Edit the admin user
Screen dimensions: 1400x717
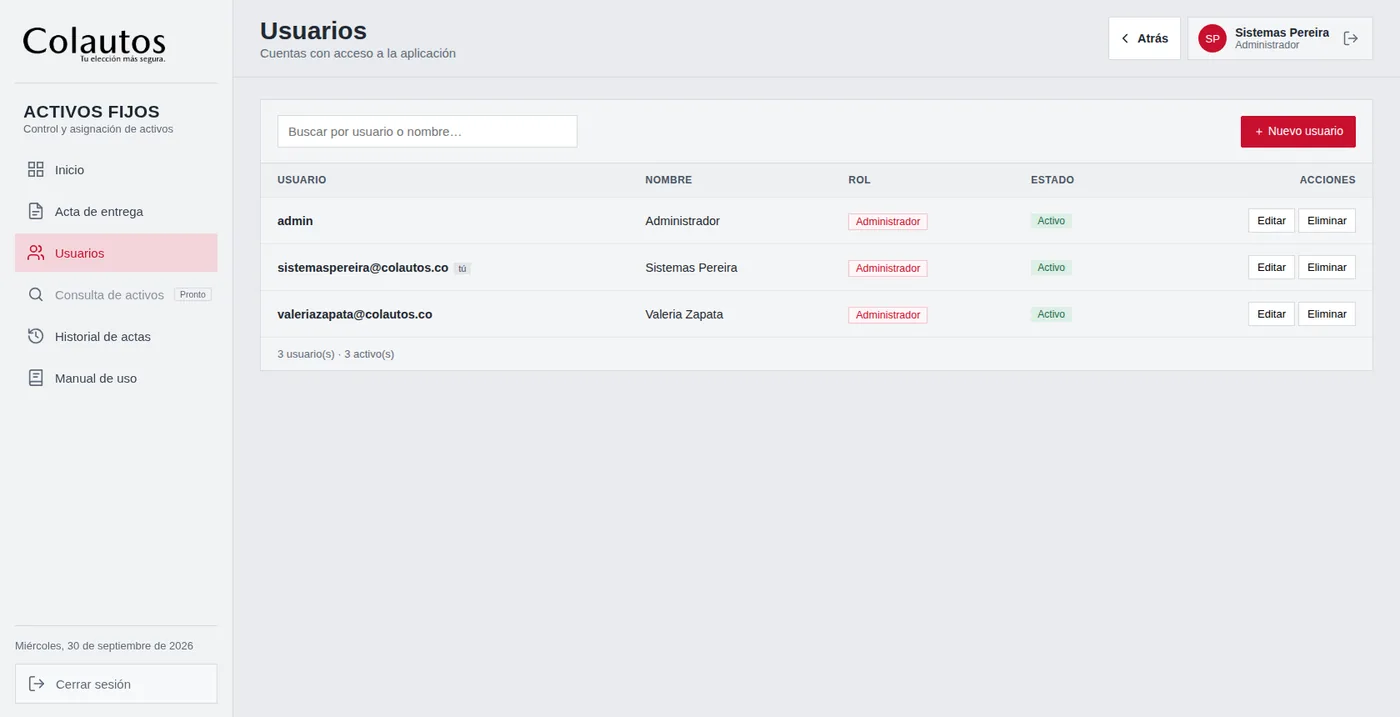[1271, 220]
